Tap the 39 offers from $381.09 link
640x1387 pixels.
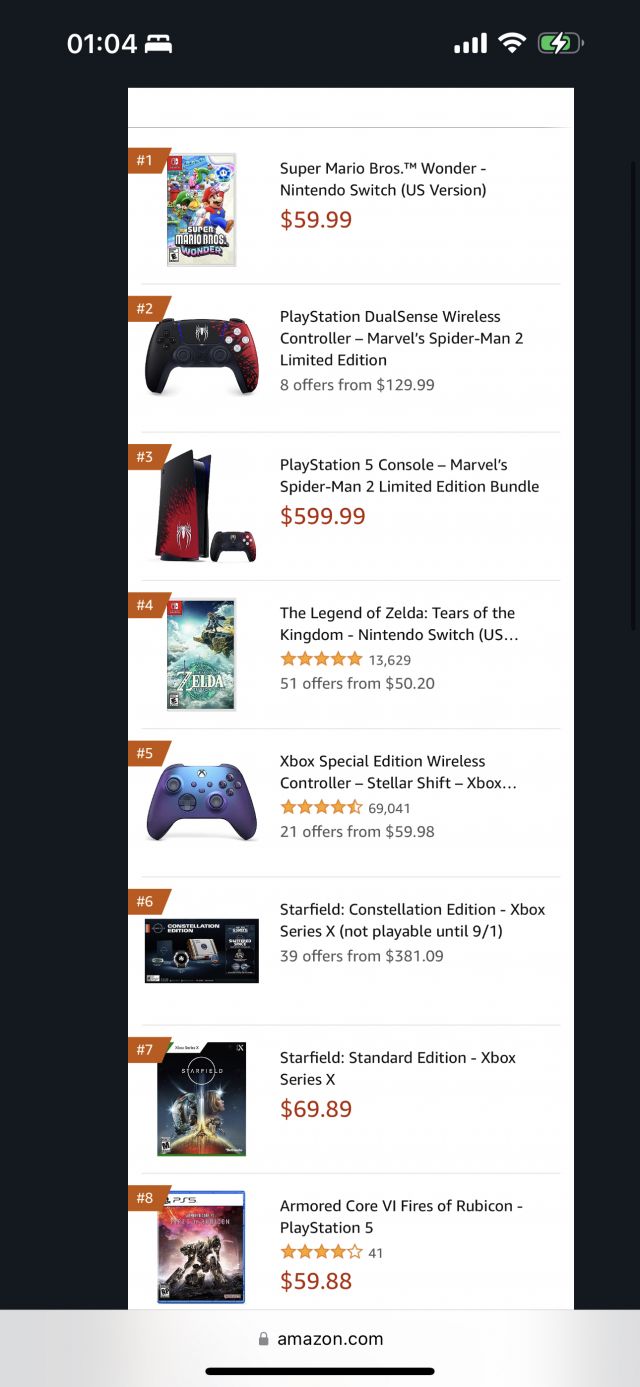click(361, 956)
